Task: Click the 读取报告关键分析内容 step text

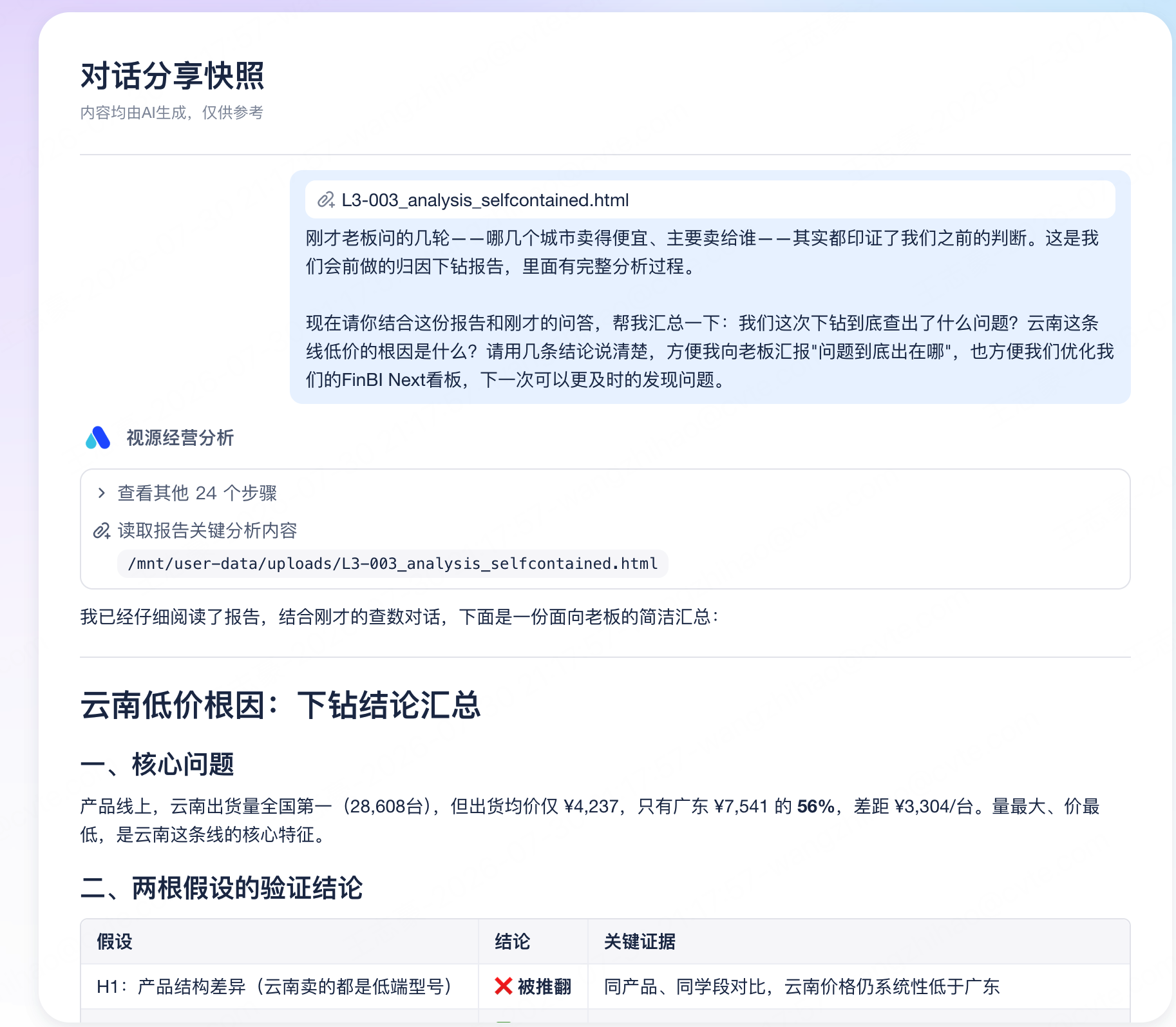Action: point(207,531)
